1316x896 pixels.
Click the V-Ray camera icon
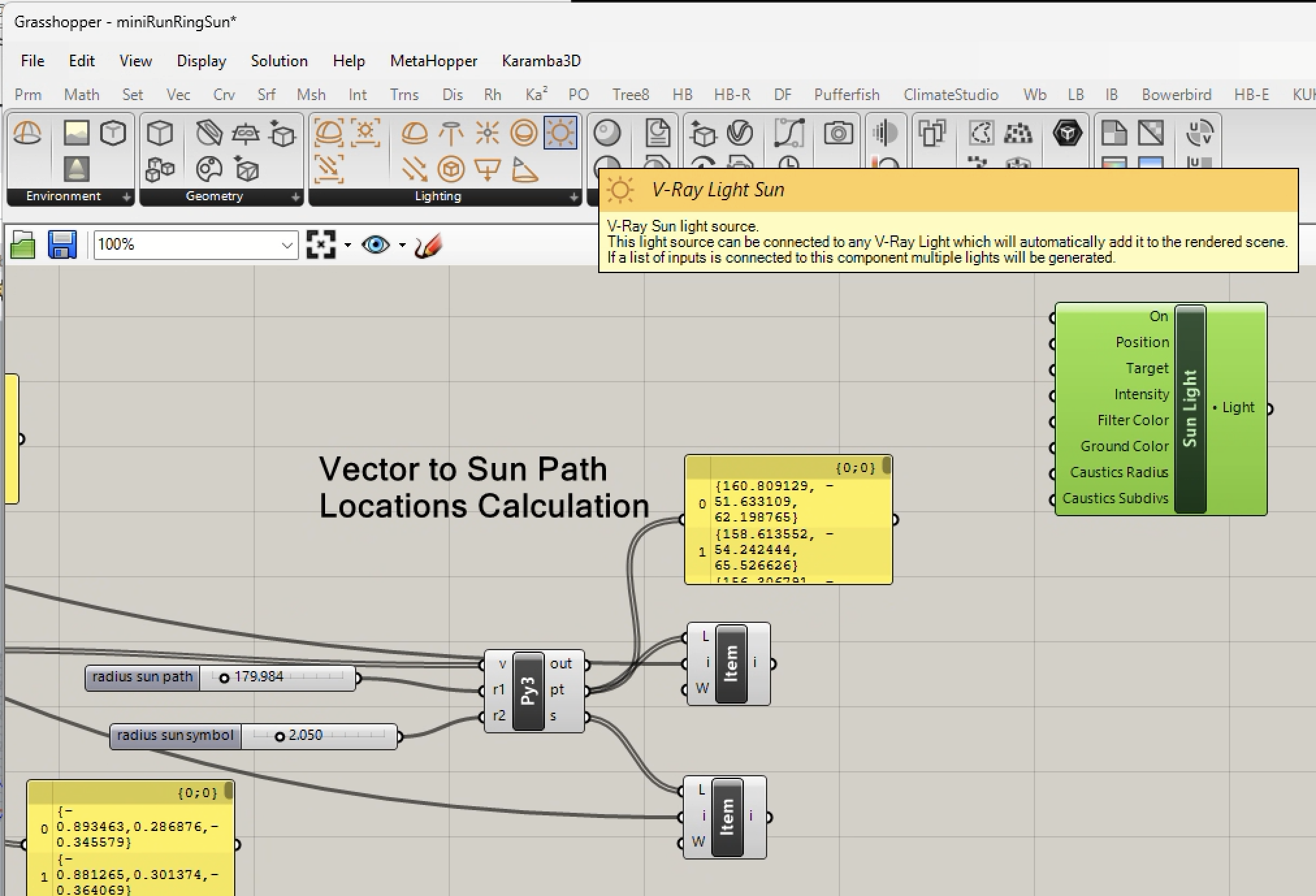(838, 133)
